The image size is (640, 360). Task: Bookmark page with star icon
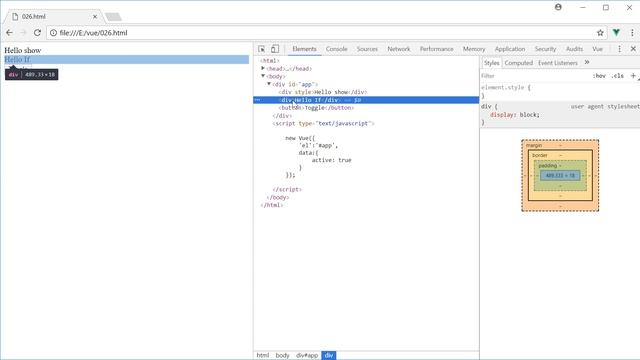(600, 33)
